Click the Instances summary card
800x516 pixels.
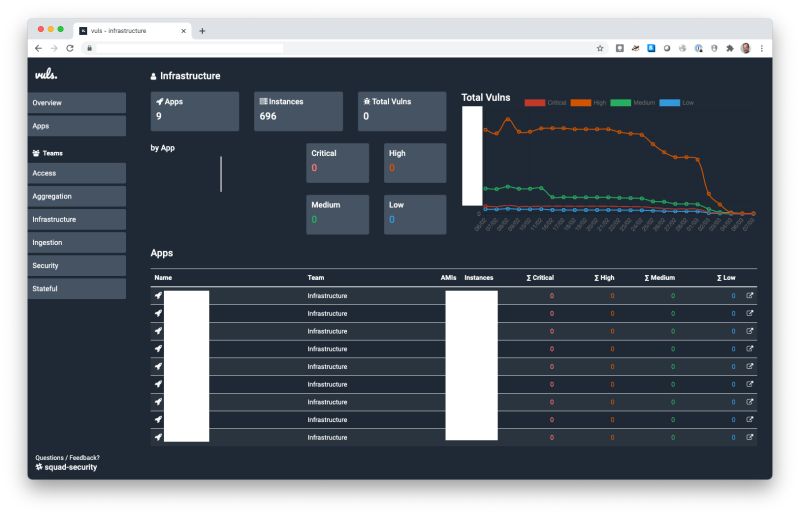(298, 111)
